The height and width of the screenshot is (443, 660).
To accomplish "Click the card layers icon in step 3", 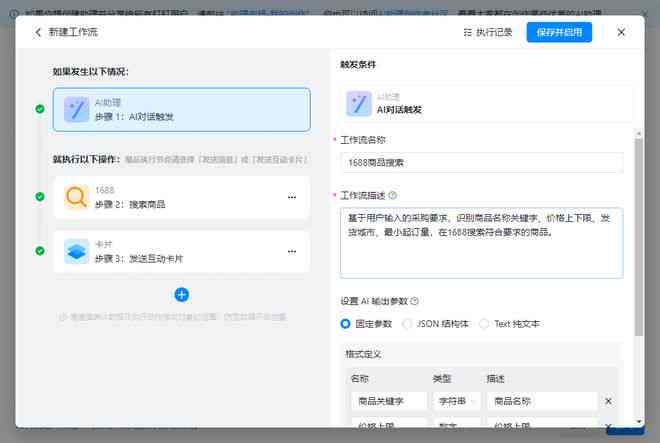I will 76,251.
